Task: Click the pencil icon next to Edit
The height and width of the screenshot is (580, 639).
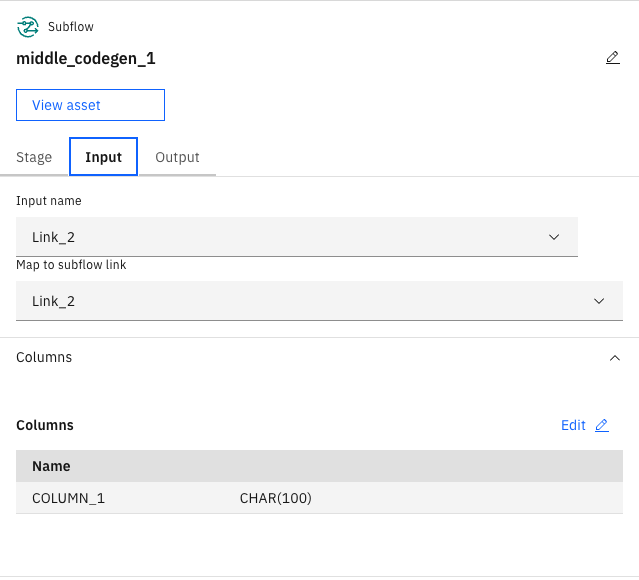Action: point(601,425)
